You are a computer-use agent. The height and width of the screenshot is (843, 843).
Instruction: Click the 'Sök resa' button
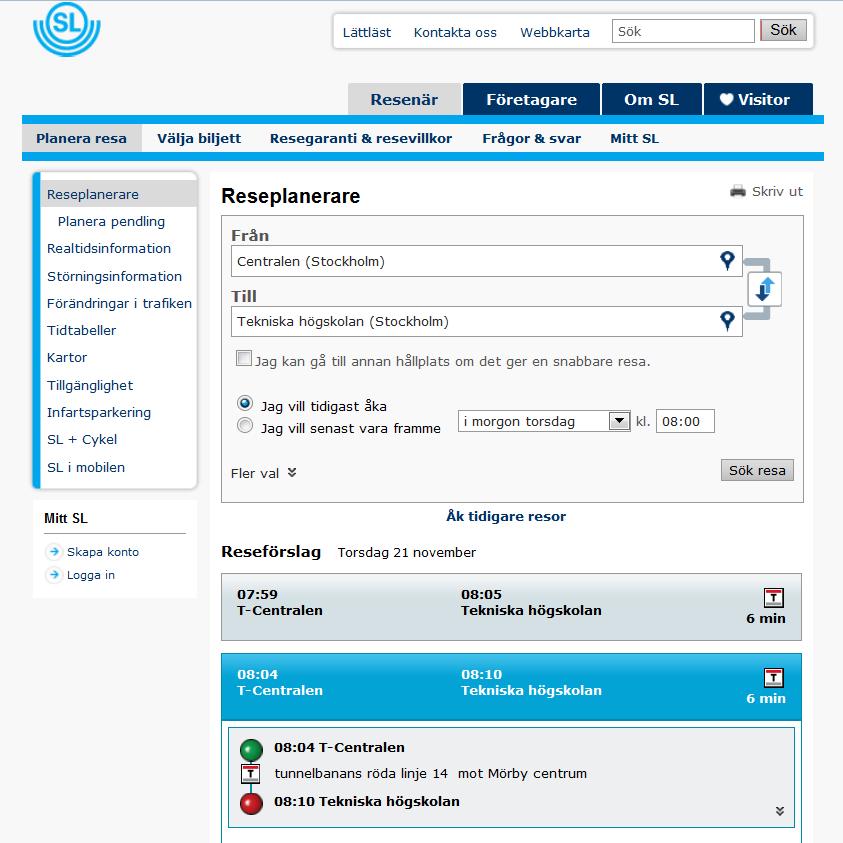[757, 470]
